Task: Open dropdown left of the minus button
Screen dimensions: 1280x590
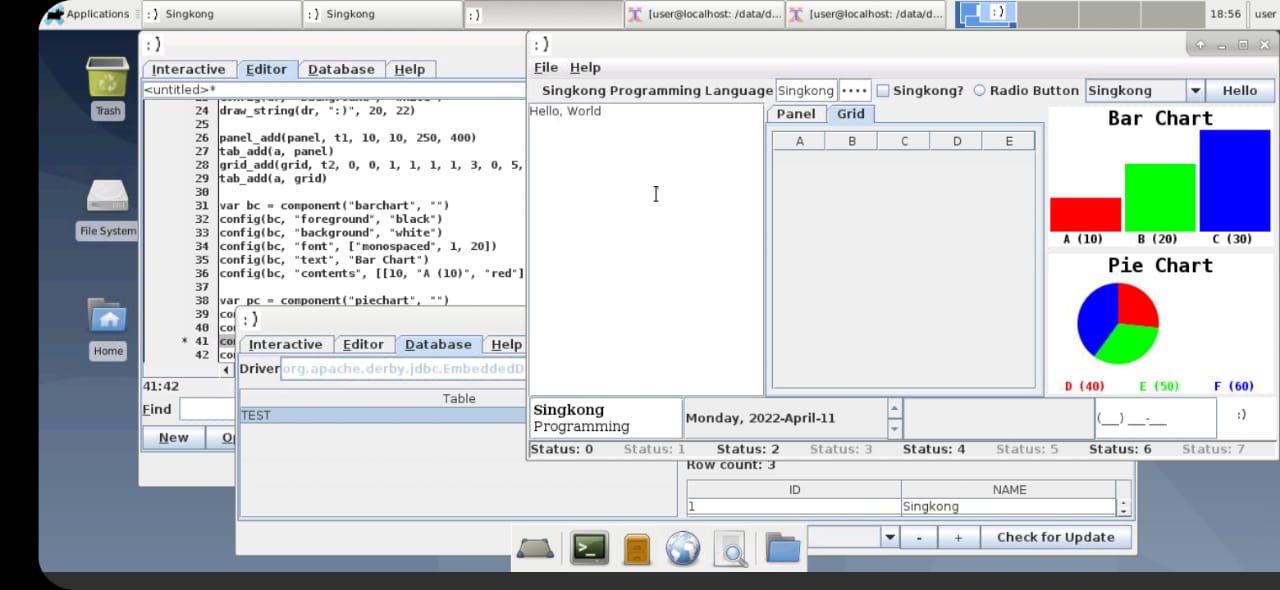Action: [889, 537]
